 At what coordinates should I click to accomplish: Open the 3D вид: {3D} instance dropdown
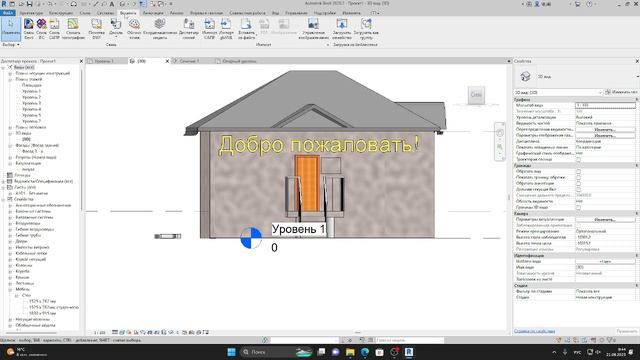(558, 92)
